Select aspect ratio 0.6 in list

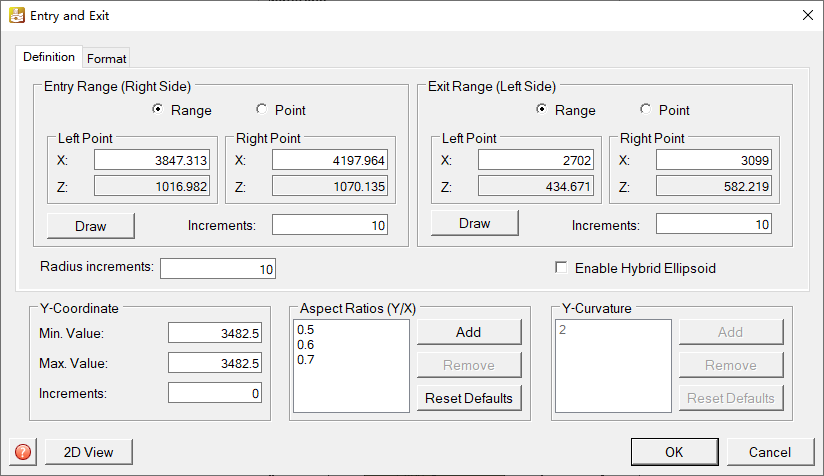click(305, 345)
